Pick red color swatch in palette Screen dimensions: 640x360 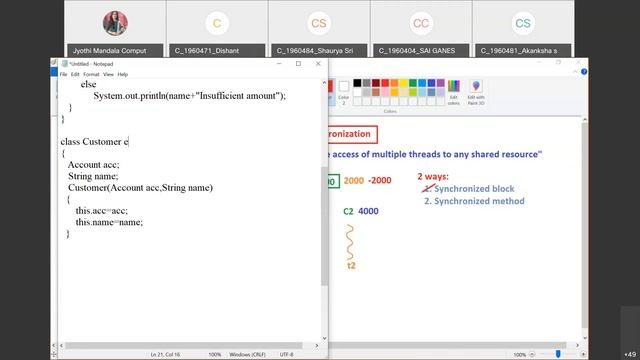coord(385,83)
